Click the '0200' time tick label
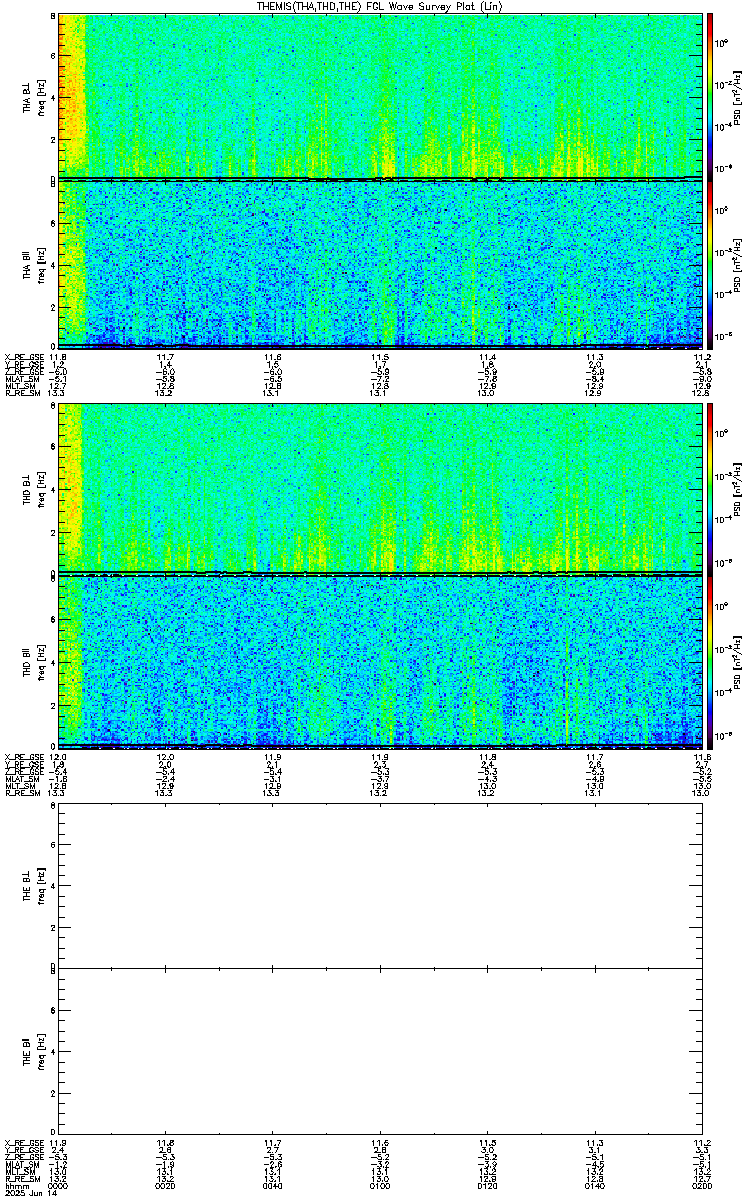750x1200 pixels. pos(701,1186)
